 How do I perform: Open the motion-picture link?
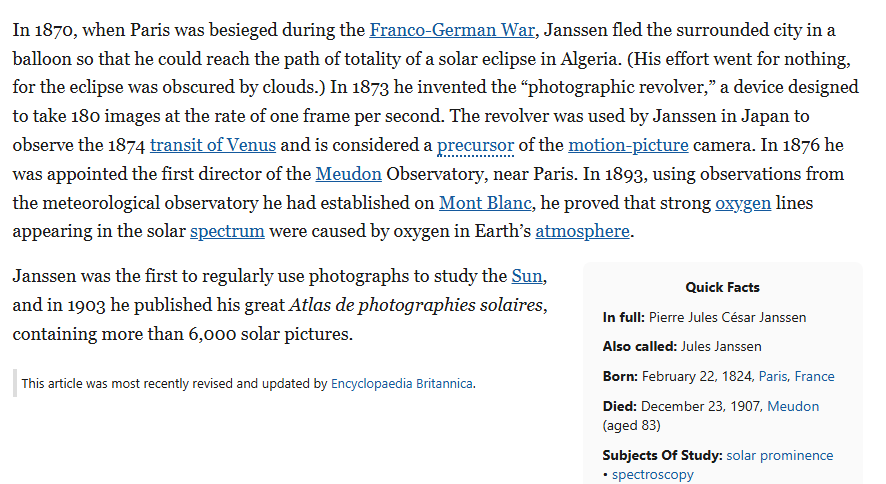(628, 145)
